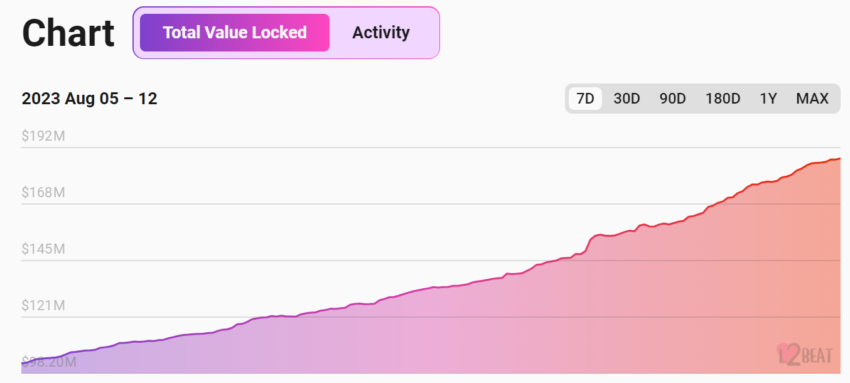Click the chart line's leftmost starting point
Viewport: 850px width, 383px height.
pos(22,362)
